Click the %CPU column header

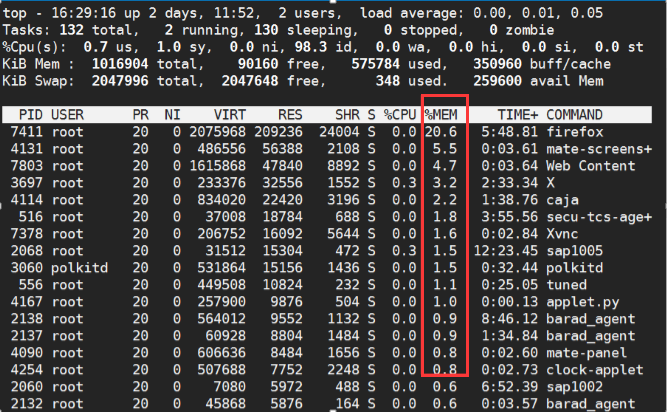[400, 115]
